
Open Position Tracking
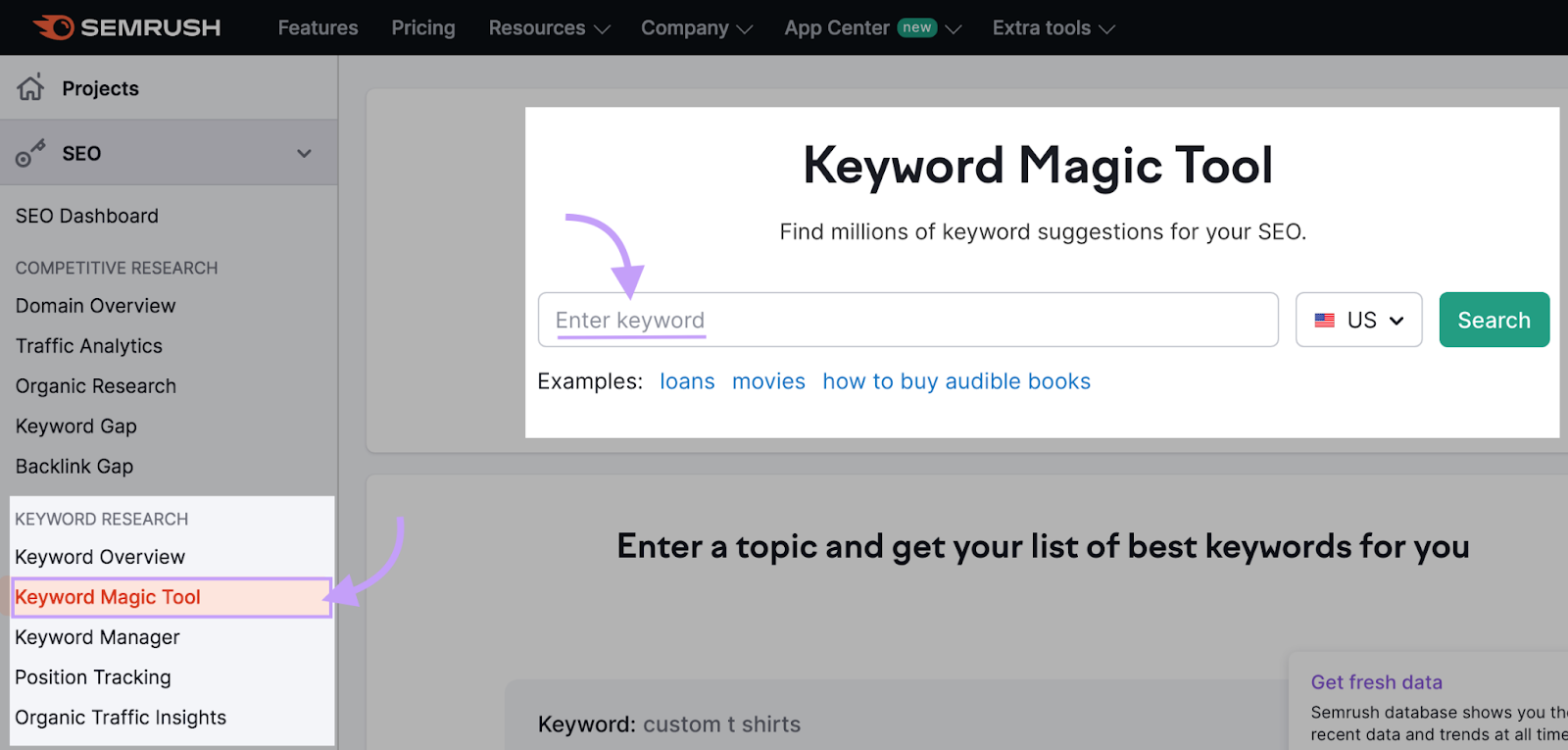tap(93, 677)
